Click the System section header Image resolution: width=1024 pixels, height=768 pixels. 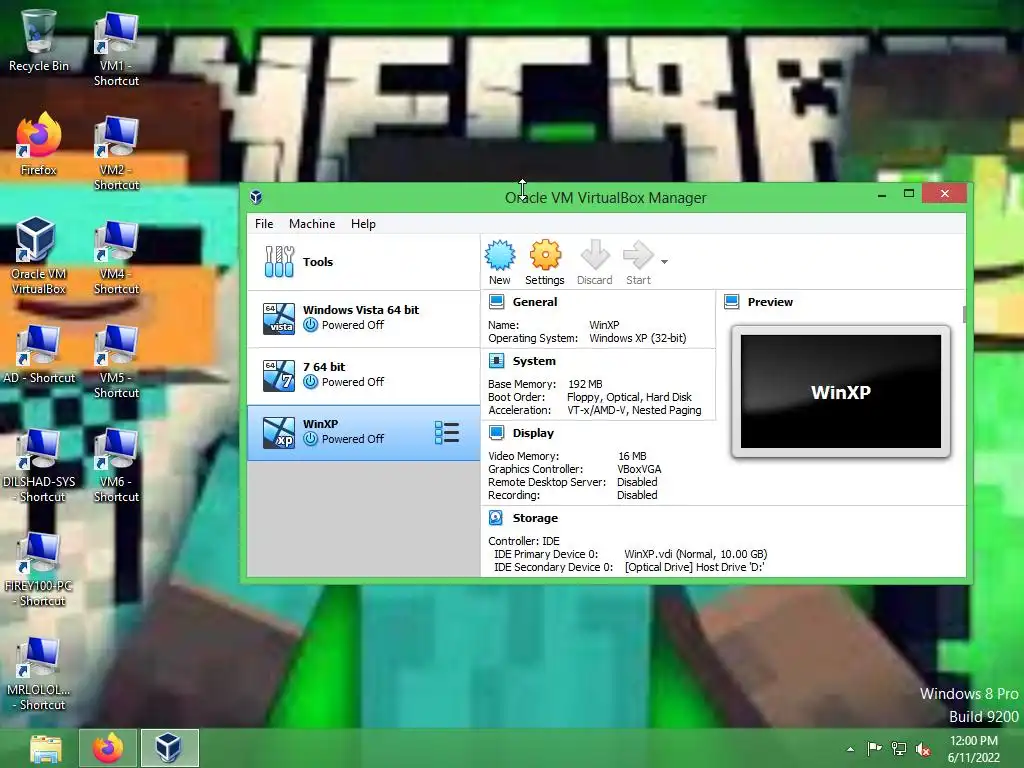click(534, 361)
